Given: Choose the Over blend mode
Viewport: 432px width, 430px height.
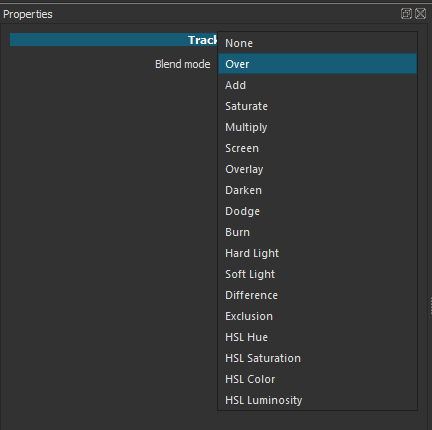Looking at the screenshot, I should [x=317, y=64].
